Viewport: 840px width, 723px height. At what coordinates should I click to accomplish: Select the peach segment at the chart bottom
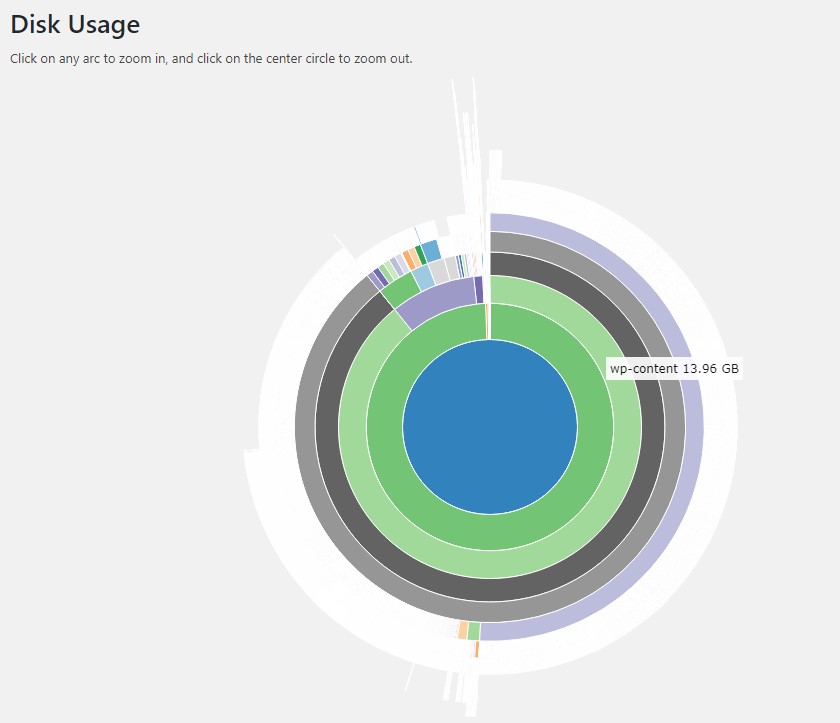tap(462, 630)
